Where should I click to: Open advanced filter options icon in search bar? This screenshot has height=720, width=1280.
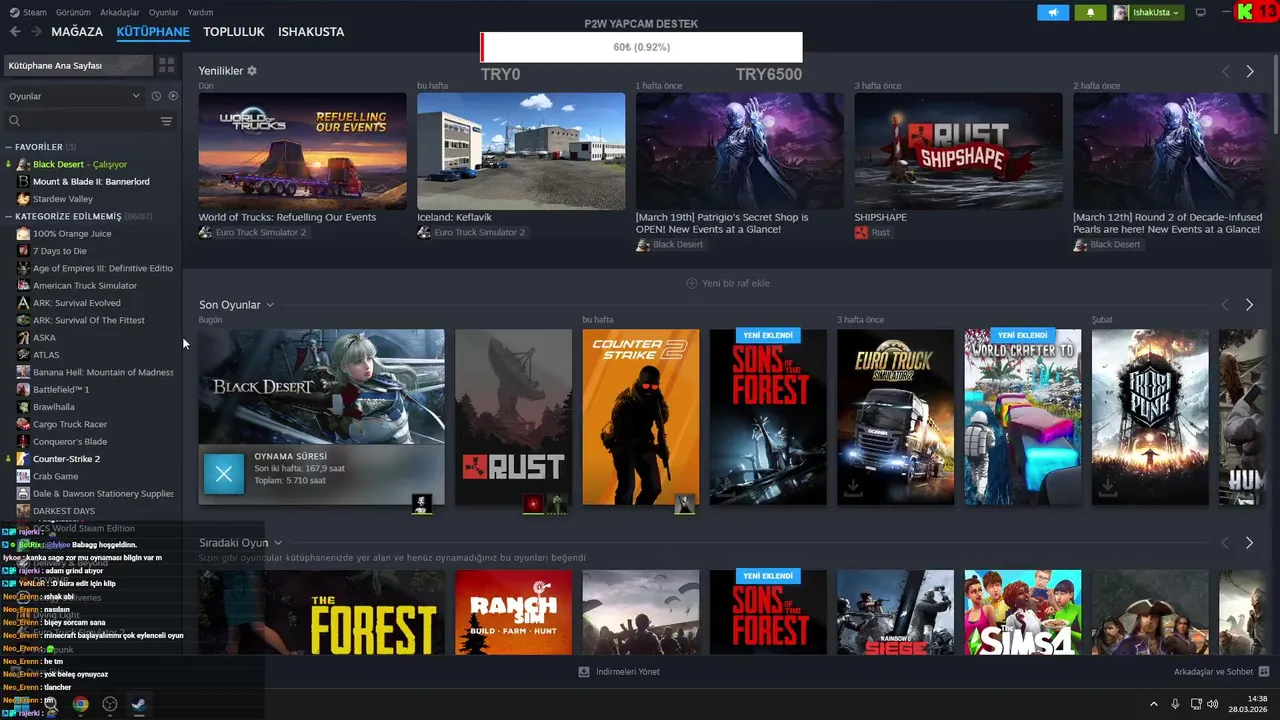tap(166, 121)
